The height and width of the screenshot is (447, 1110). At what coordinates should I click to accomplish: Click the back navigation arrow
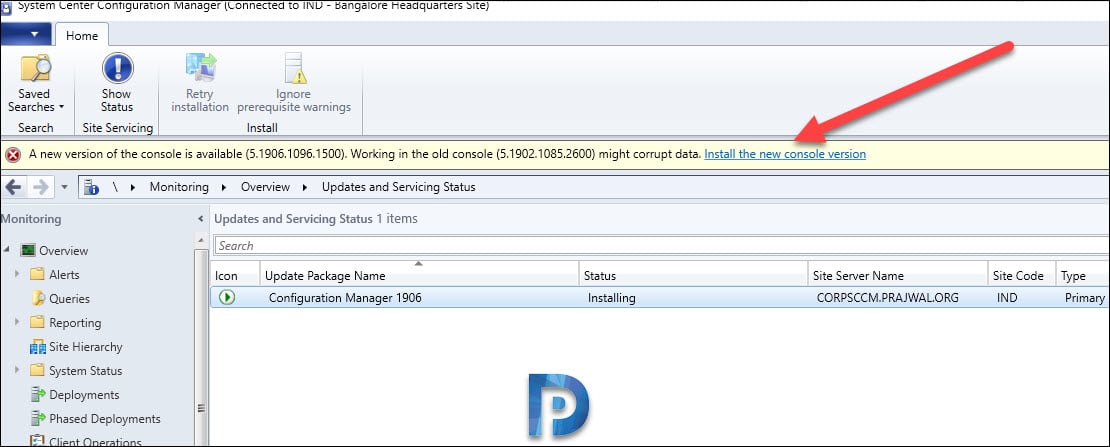pos(13,187)
